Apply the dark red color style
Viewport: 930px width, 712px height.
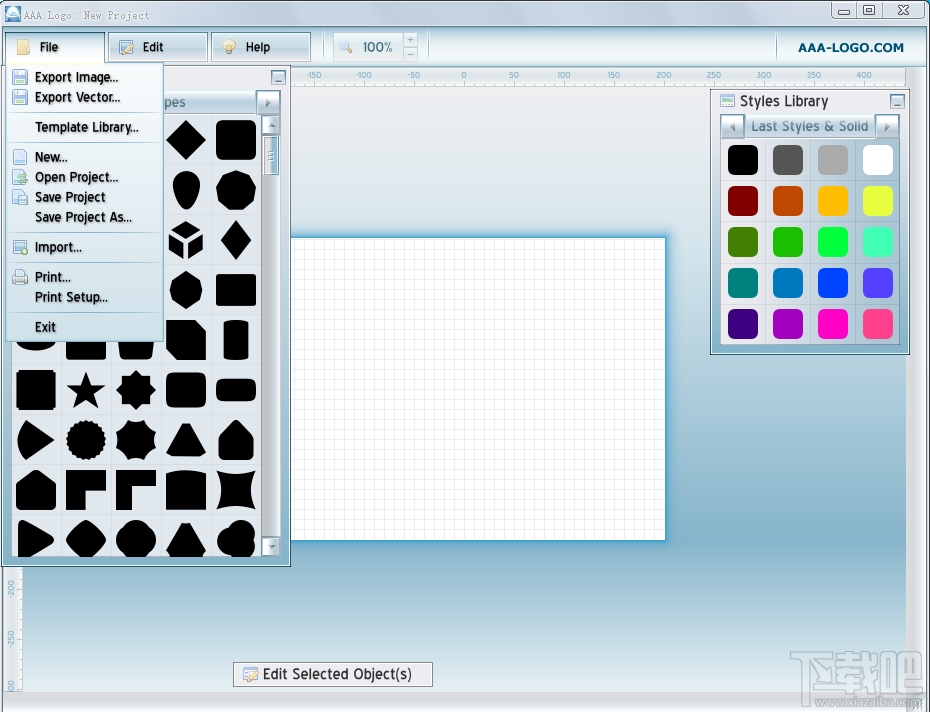click(x=743, y=201)
